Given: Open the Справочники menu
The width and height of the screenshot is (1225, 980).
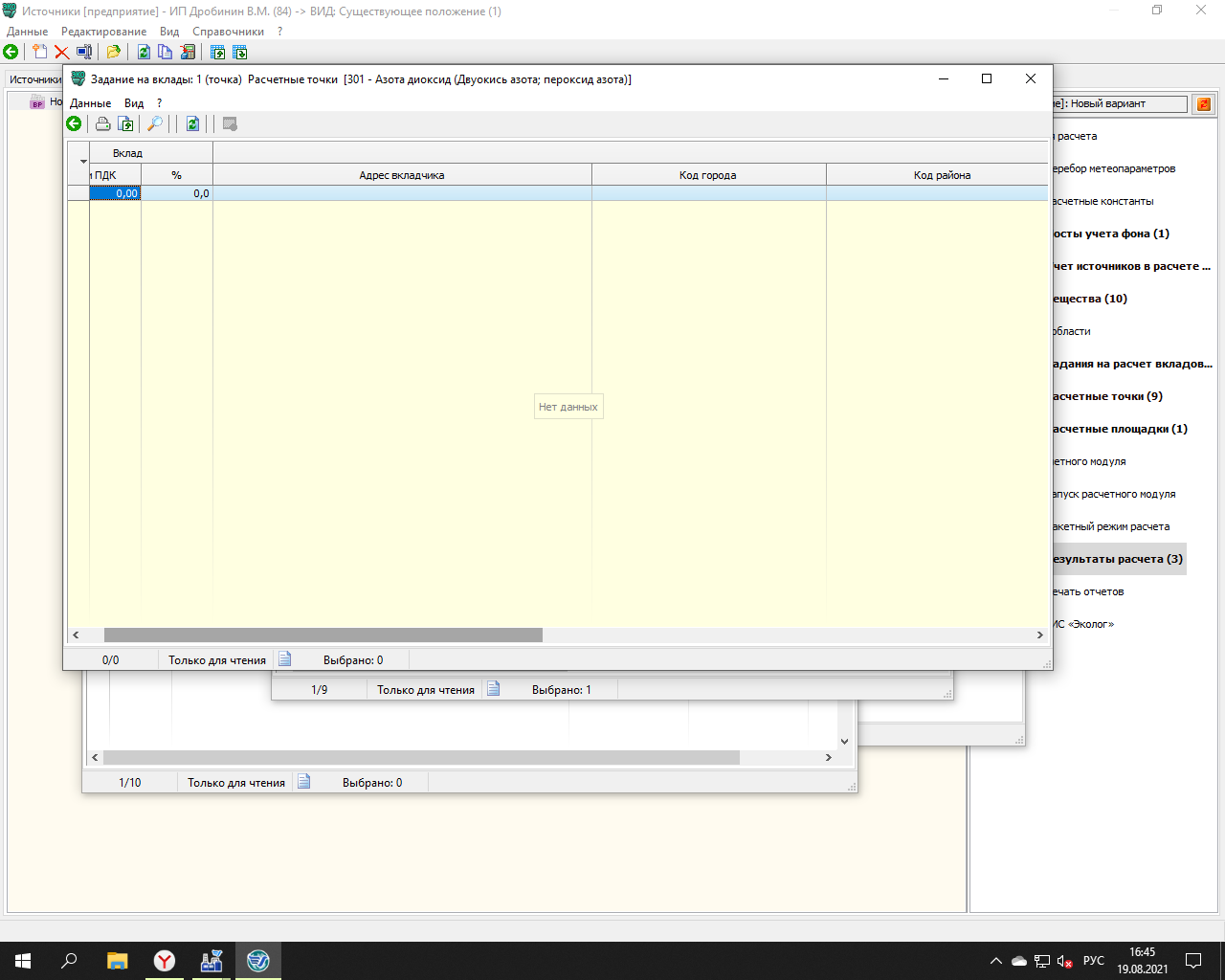Looking at the screenshot, I should (228, 32).
